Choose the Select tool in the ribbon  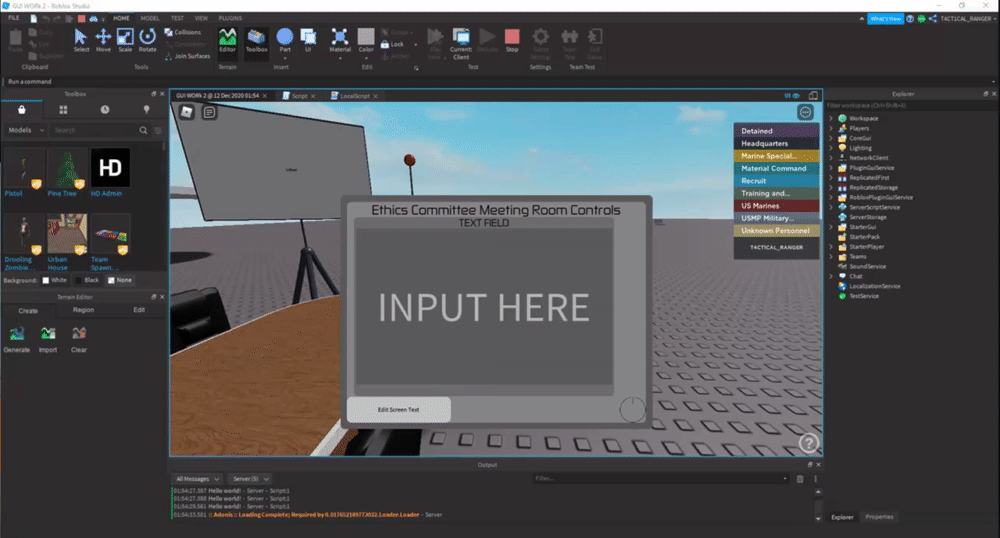pyautogui.click(x=81, y=40)
